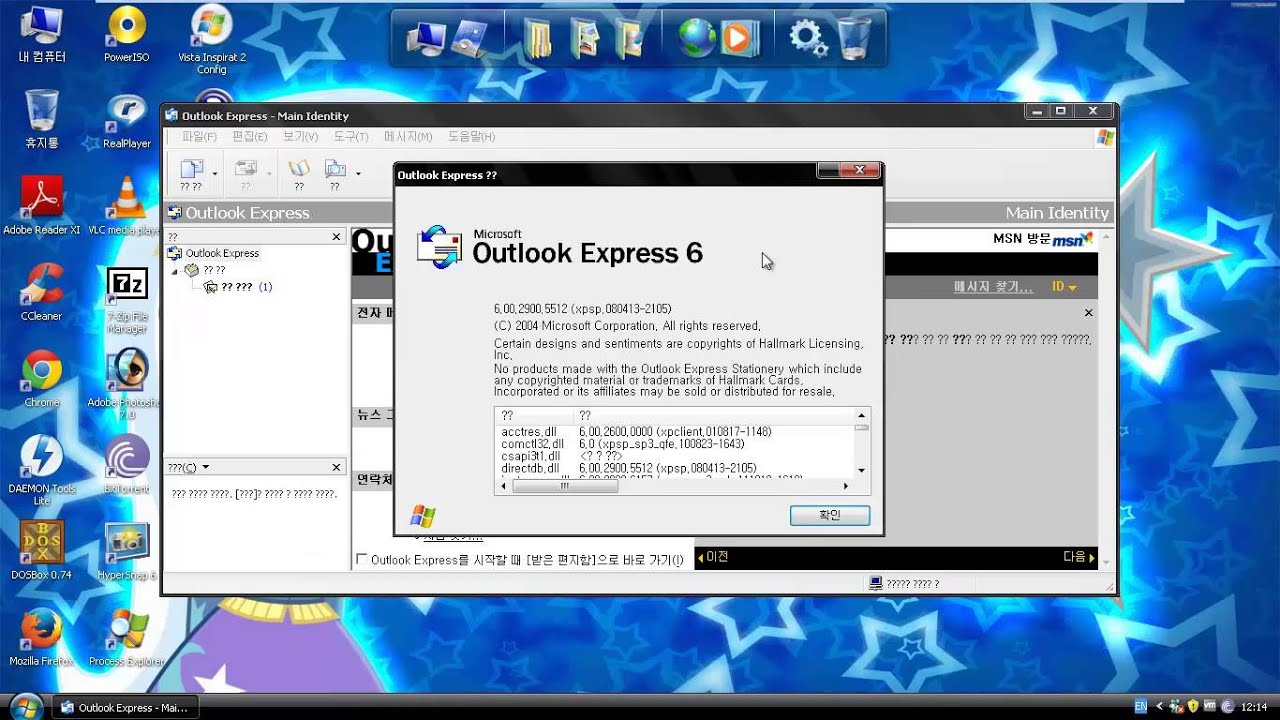This screenshot has width=1280, height=720.
Task: Open the 휴지통 desktop icon
Action: pyautogui.click(x=42, y=120)
